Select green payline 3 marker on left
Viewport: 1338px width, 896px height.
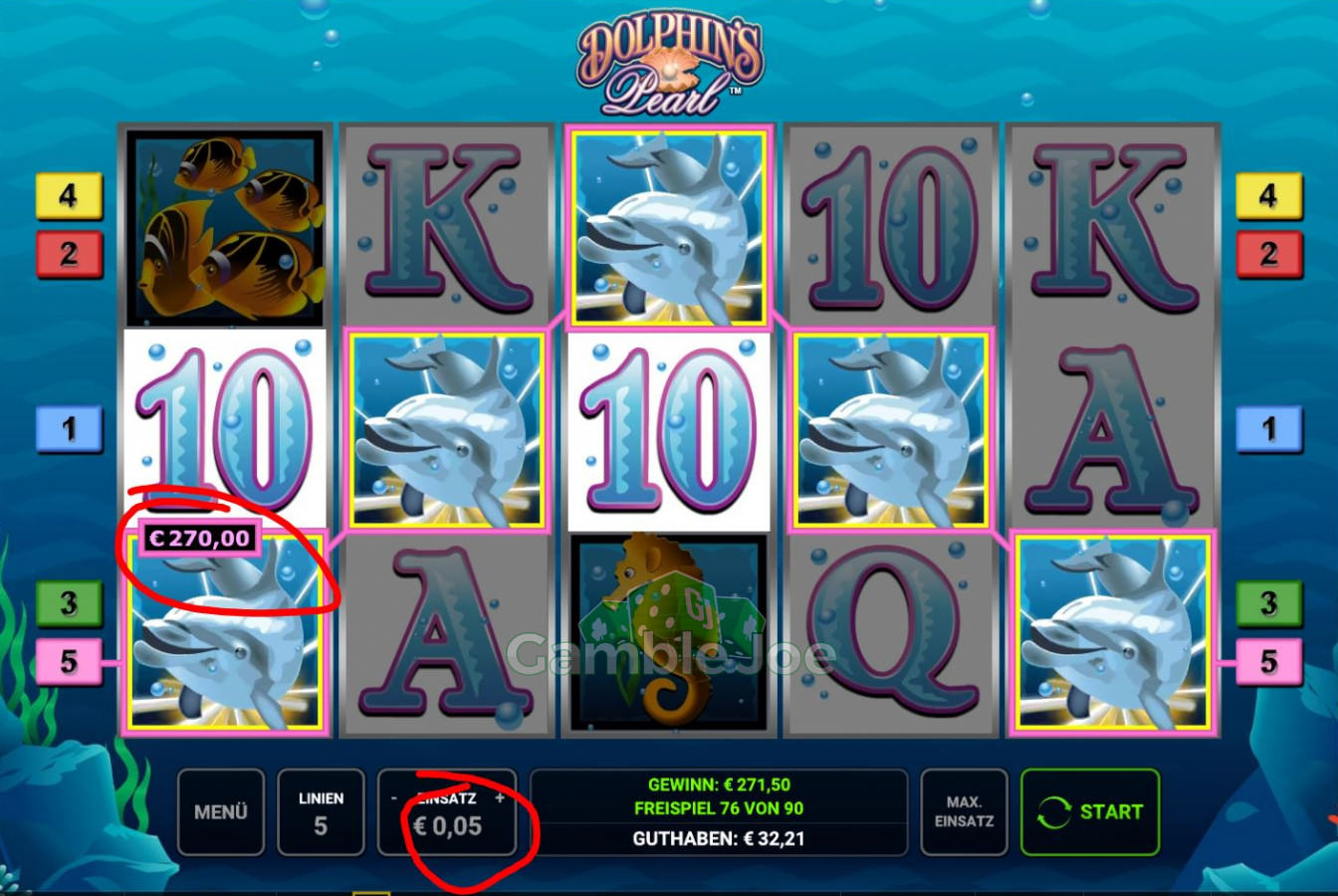[x=69, y=603]
